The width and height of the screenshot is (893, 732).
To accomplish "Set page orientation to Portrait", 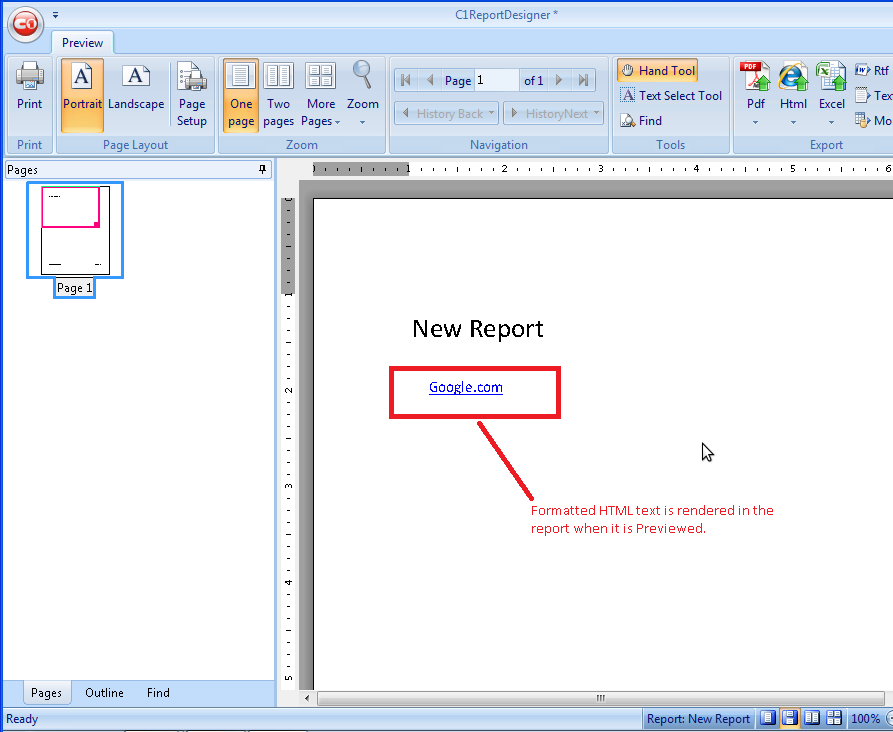I will (x=83, y=95).
